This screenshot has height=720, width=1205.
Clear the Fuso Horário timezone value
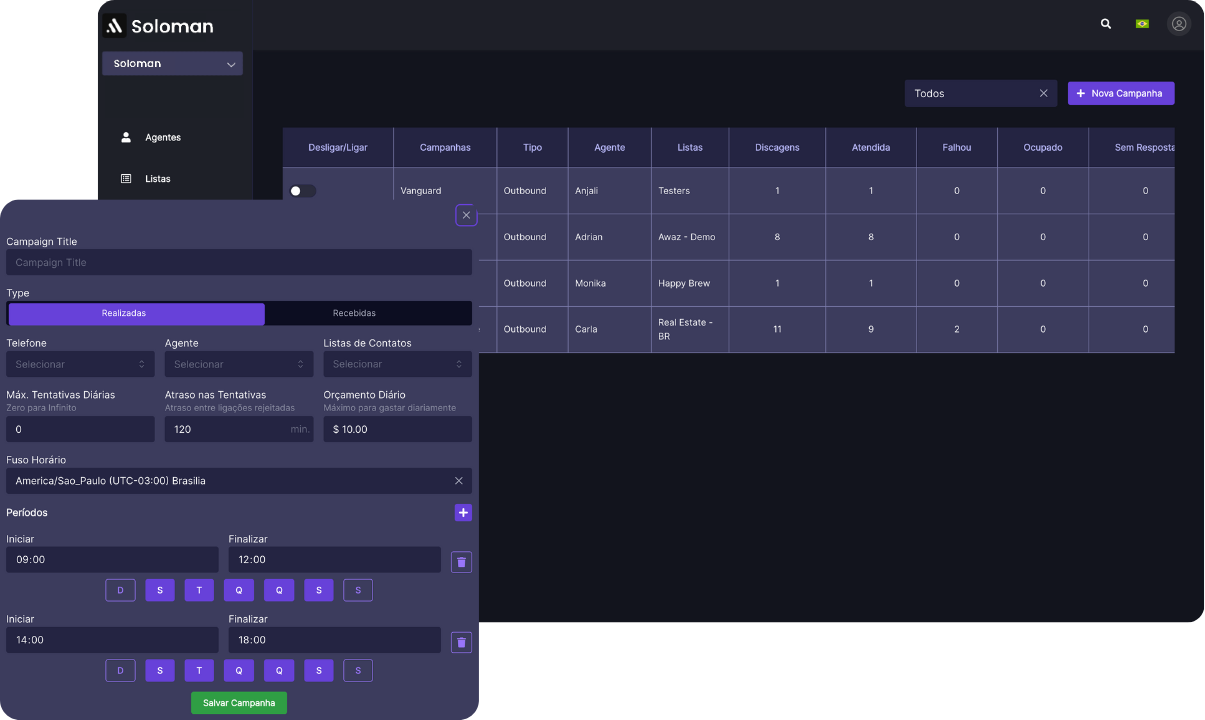tap(459, 481)
